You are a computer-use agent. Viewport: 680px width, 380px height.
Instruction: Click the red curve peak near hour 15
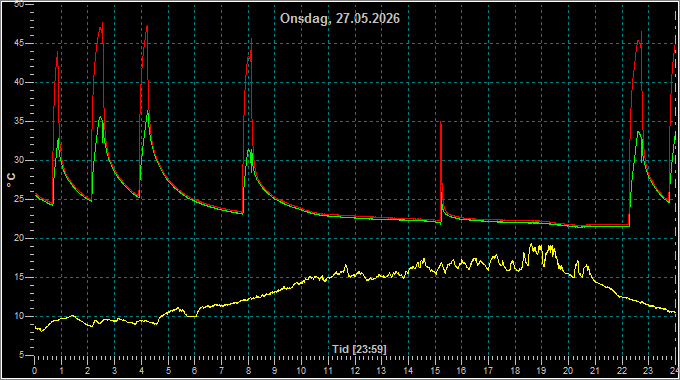(x=441, y=123)
